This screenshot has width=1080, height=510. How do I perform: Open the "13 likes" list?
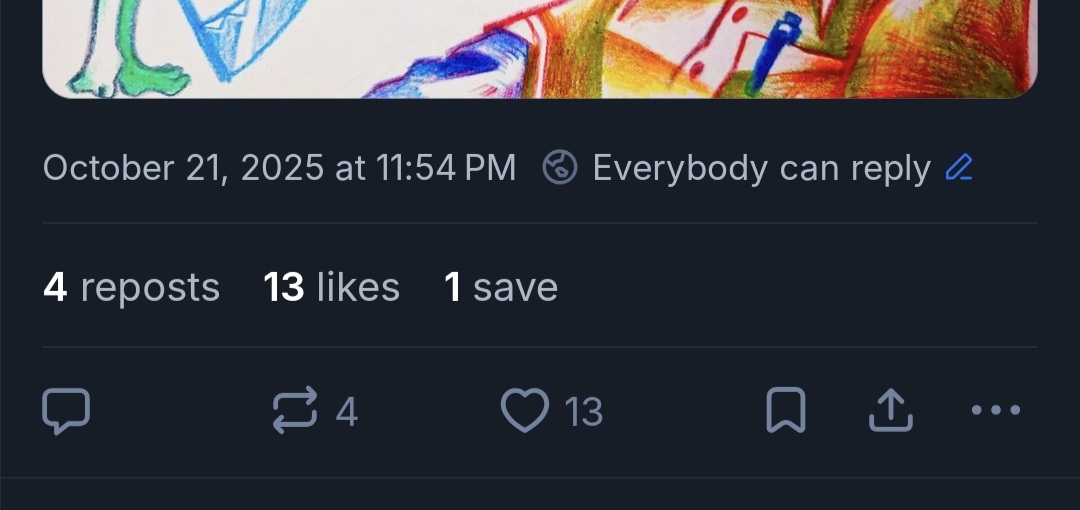[331, 288]
